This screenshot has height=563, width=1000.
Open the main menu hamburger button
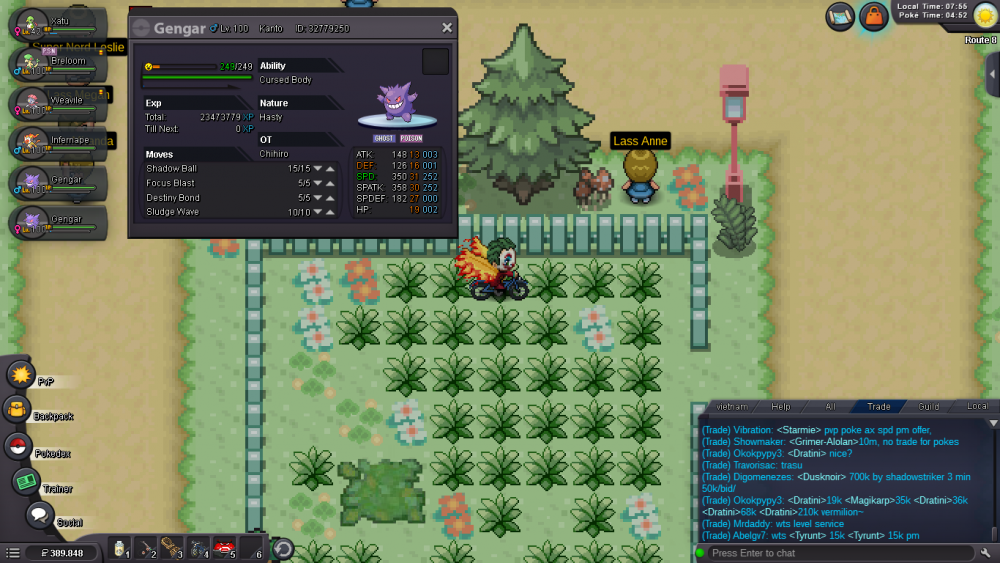(x=12, y=553)
